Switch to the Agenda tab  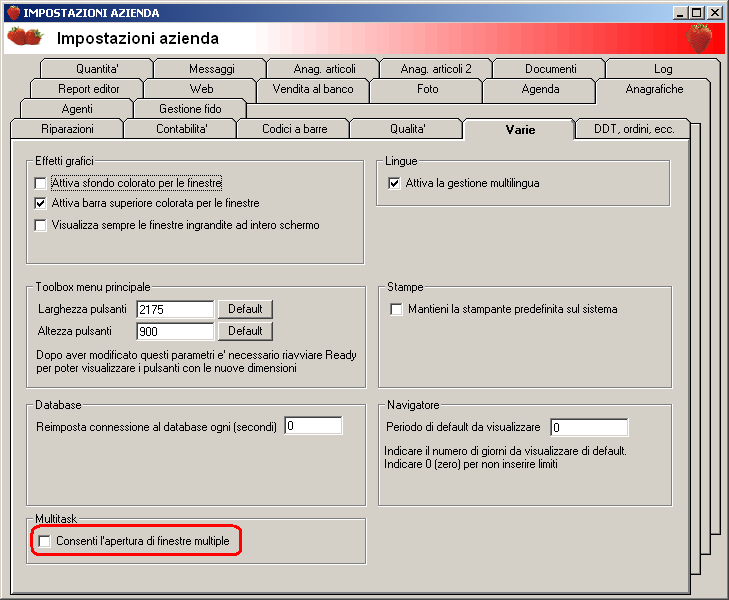(540, 89)
